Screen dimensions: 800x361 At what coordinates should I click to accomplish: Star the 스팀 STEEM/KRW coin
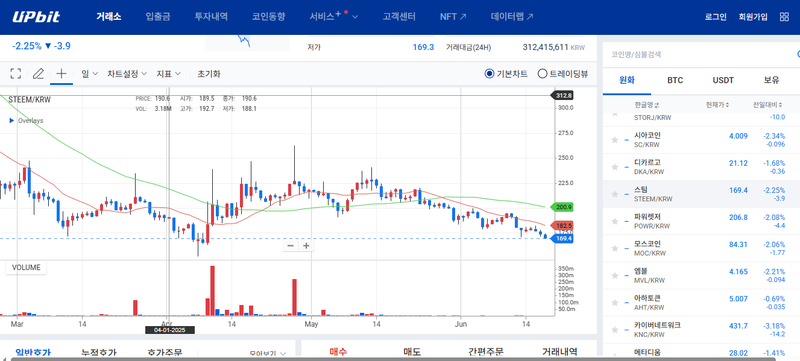[615, 194]
